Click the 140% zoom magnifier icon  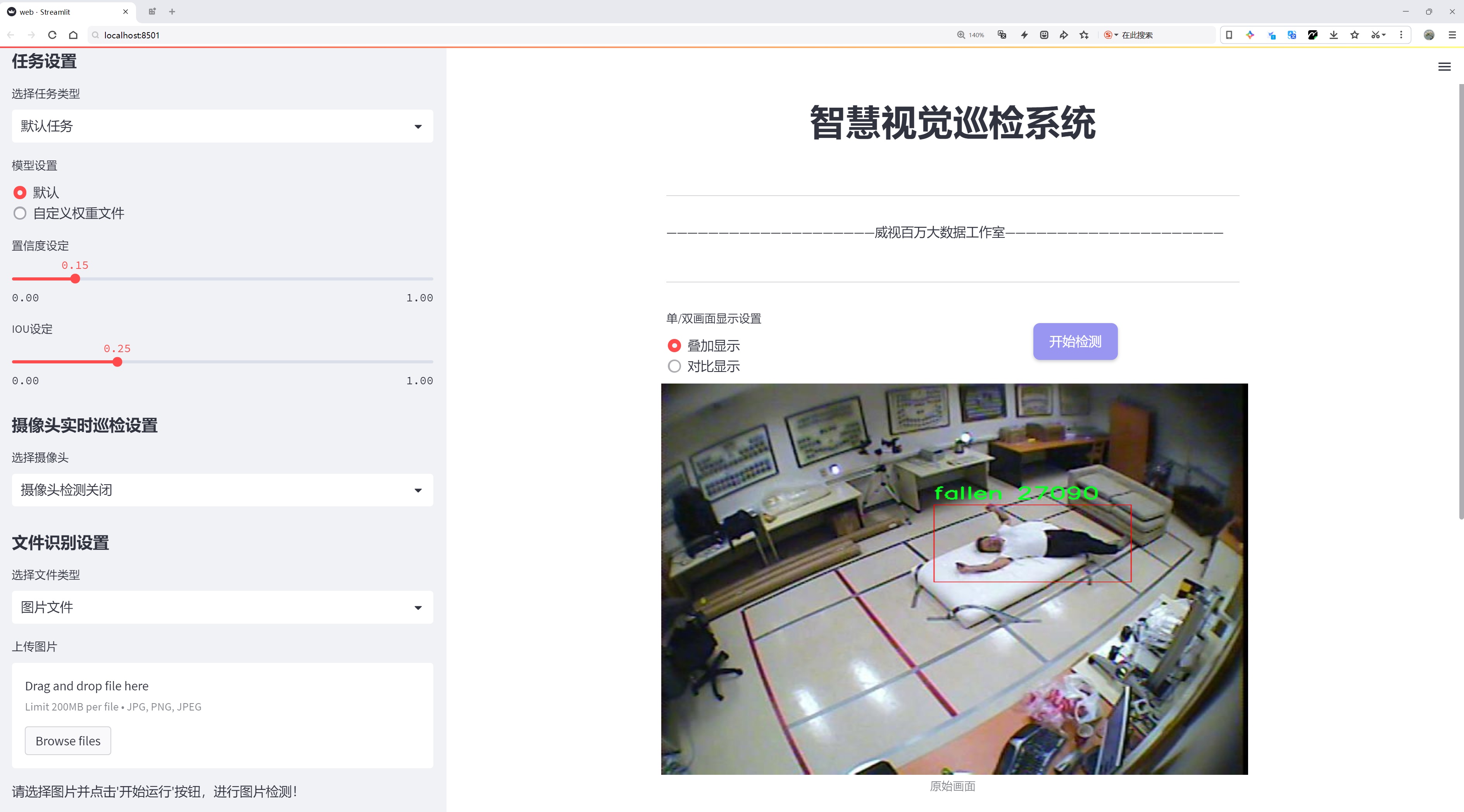(961, 35)
